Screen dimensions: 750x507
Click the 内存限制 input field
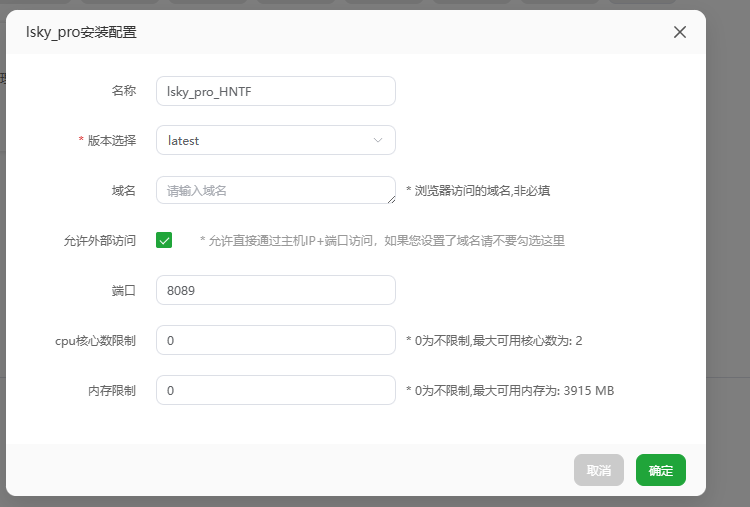pos(276,390)
